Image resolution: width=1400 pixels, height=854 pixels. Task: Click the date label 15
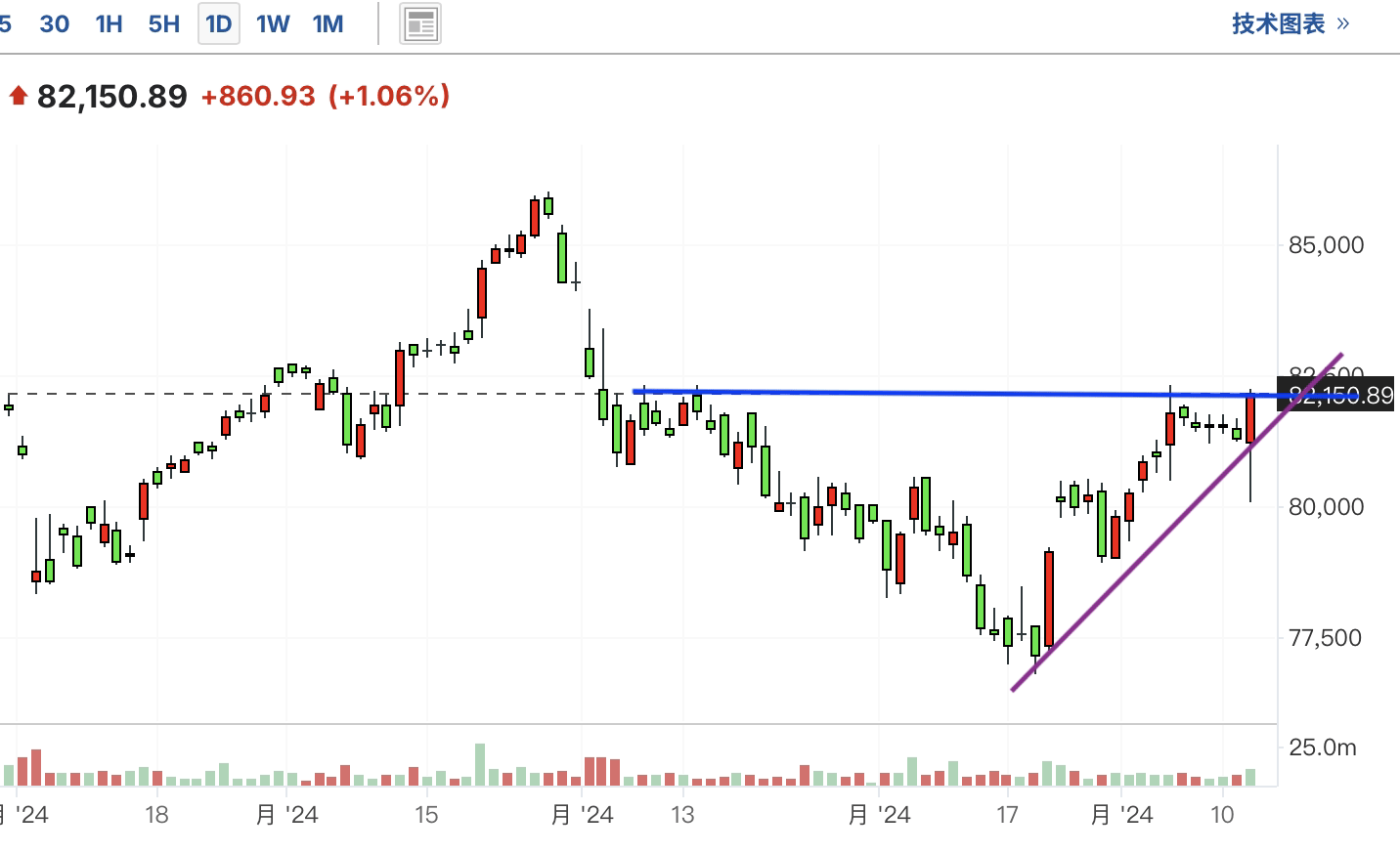click(426, 814)
